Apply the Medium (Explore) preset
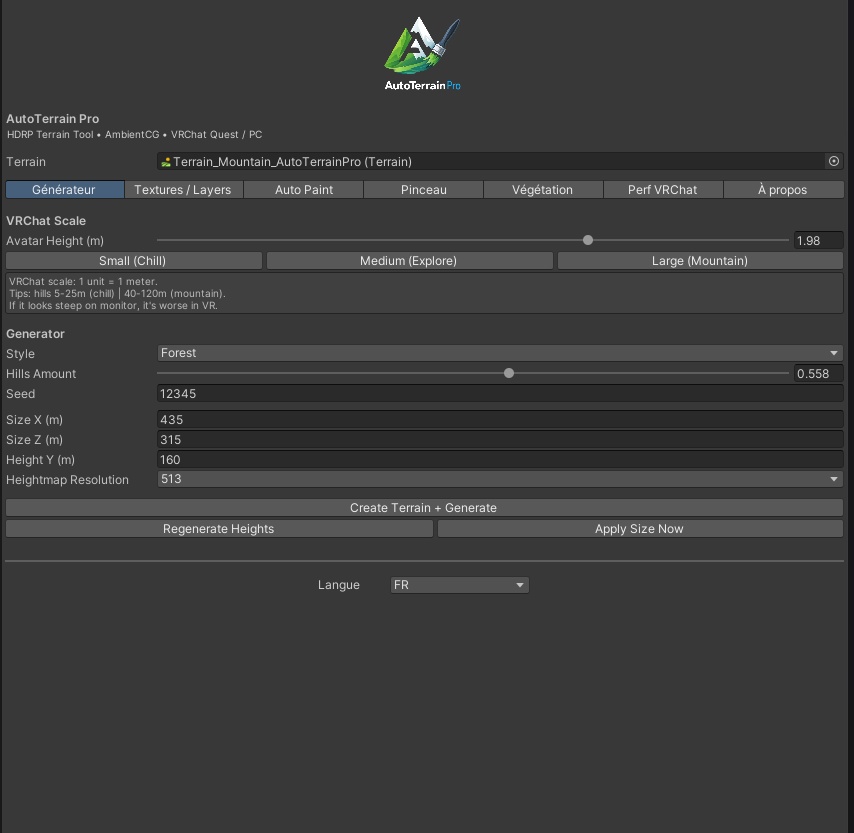 (x=409, y=260)
